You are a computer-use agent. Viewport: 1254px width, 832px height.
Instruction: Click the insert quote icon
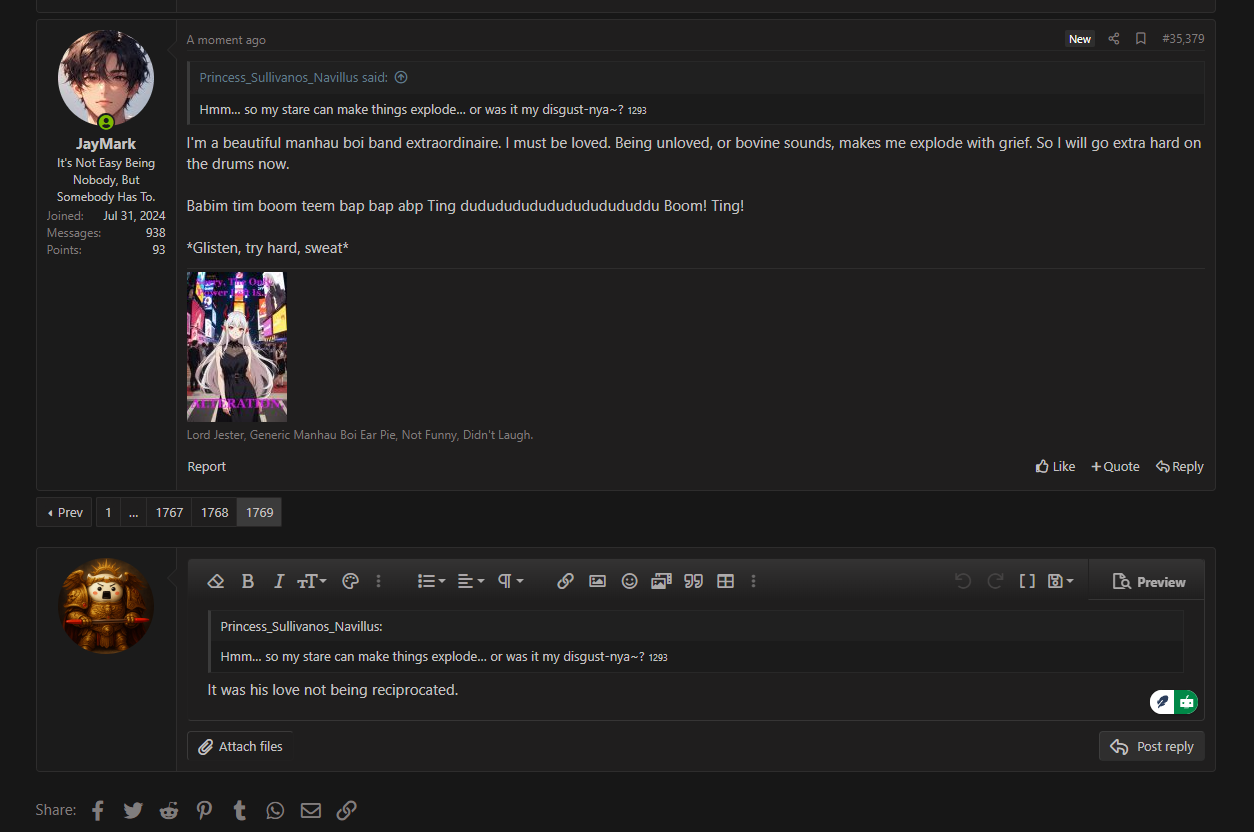[693, 581]
